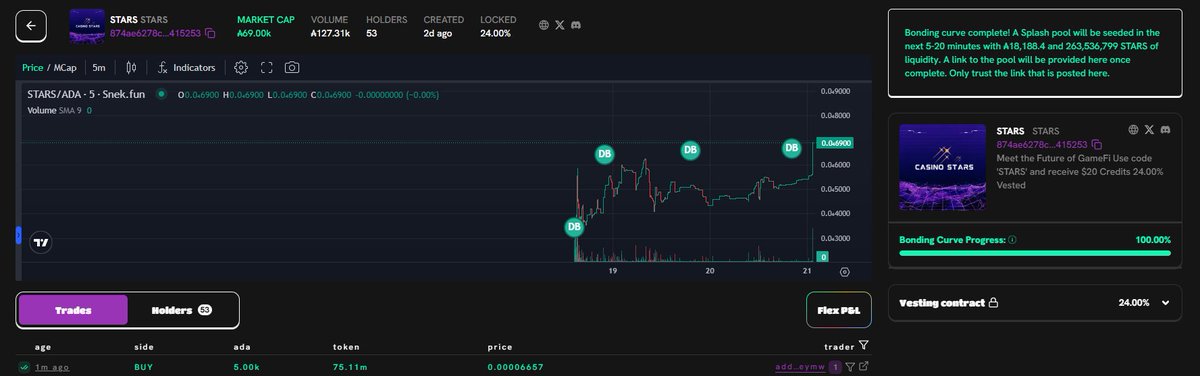Click the DB marker at the chart start

574,227
